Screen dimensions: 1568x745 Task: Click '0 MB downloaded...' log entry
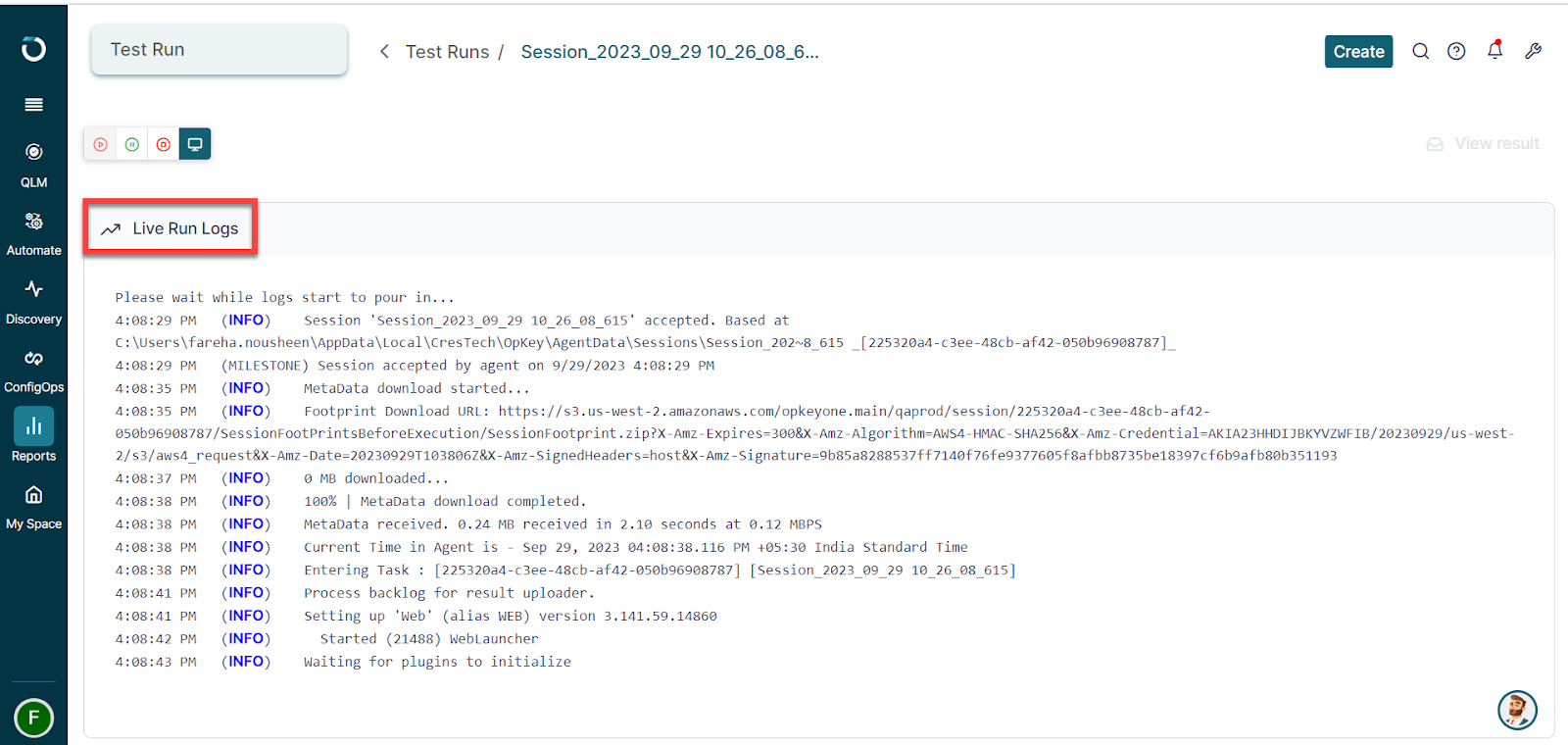click(376, 478)
